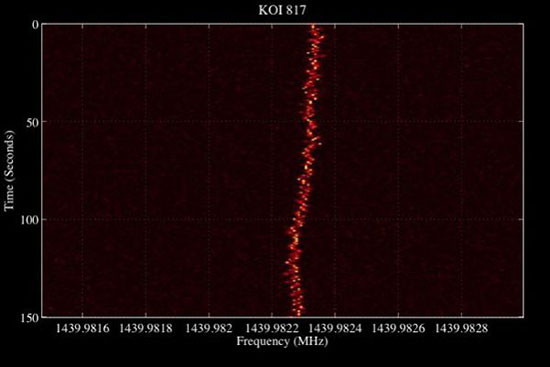Click the 1439.9816 frequency tick label
This screenshot has height=367, width=550.
coord(82,329)
